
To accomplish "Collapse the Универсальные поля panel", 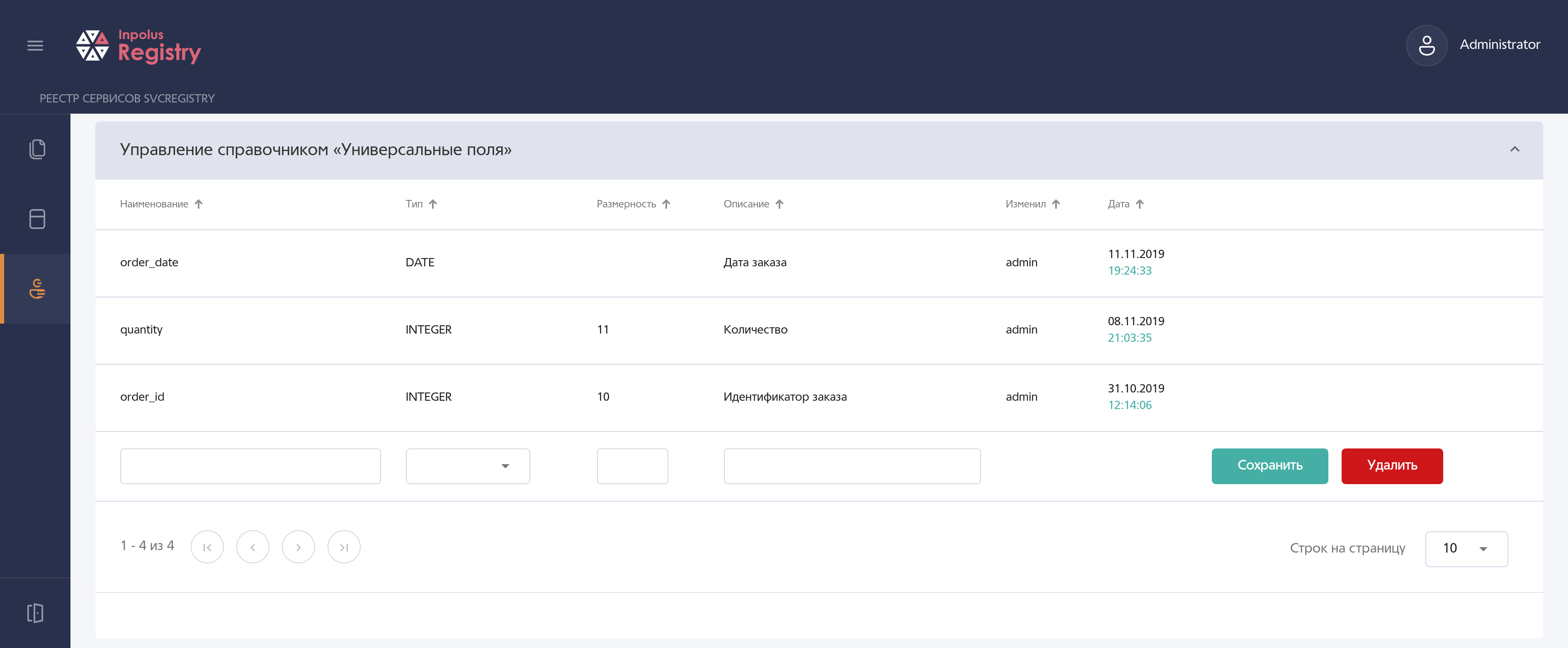I will (1515, 149).
